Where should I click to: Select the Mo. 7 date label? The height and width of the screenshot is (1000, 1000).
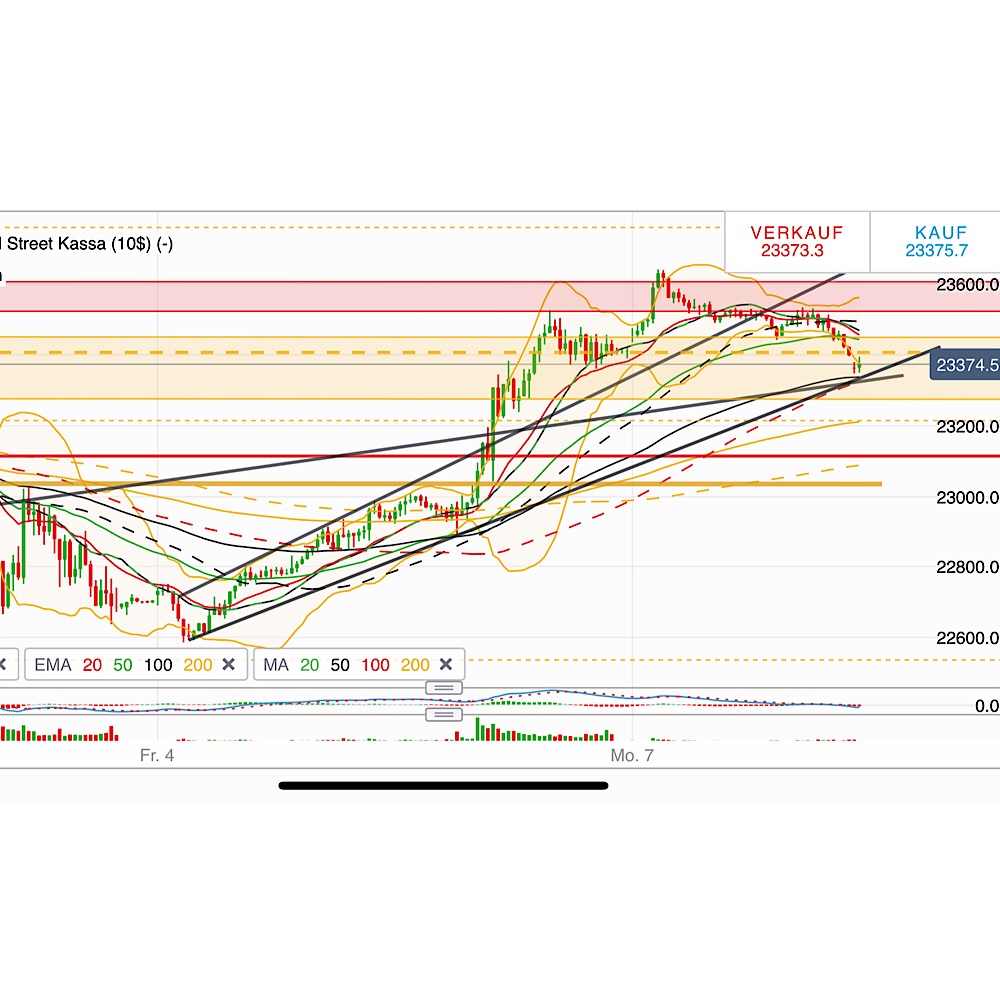pos(632,756)
